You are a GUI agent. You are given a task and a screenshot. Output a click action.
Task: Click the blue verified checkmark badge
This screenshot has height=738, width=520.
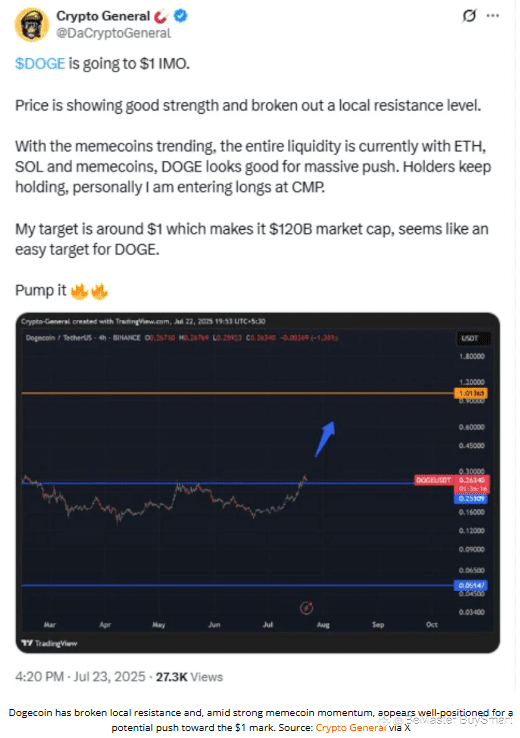pyautogui.click(x=181, y=16)
